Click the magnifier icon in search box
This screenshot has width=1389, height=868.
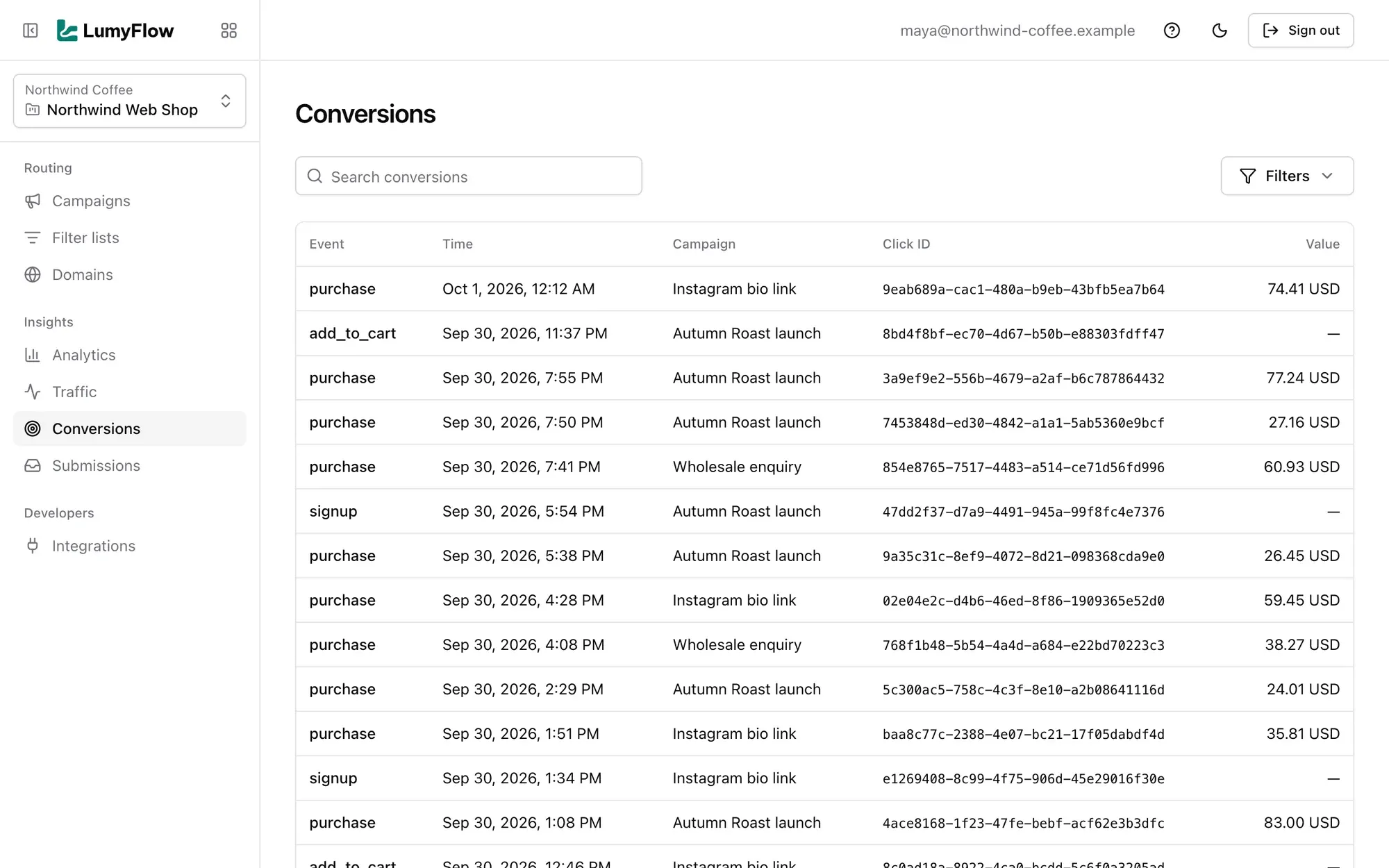[x=315, y=176]
